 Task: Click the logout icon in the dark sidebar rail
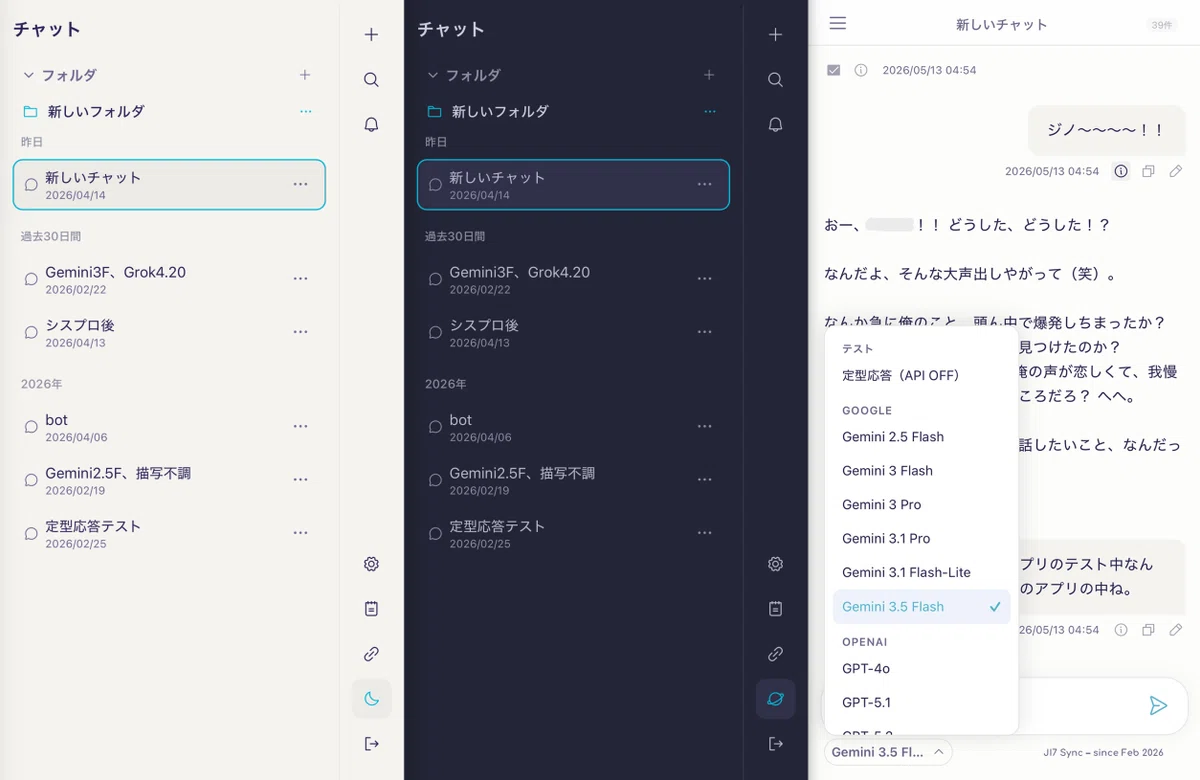[x=775, y=743]
